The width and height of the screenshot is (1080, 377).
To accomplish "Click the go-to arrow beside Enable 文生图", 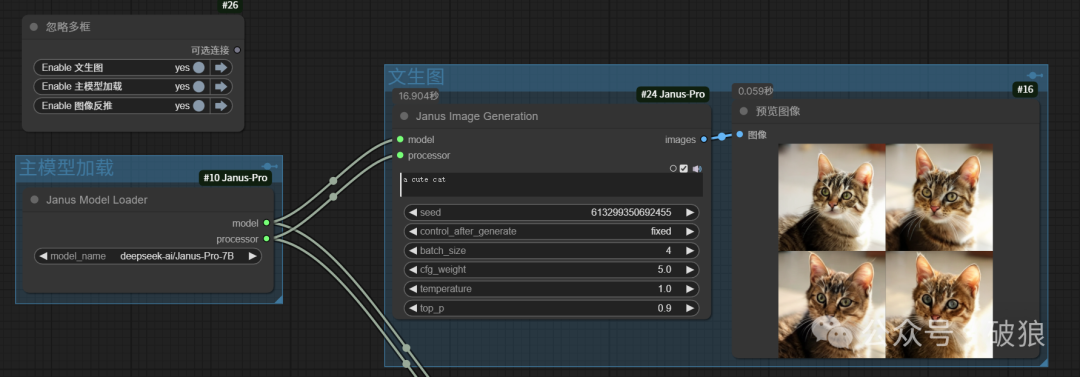I will pos(220,68).
